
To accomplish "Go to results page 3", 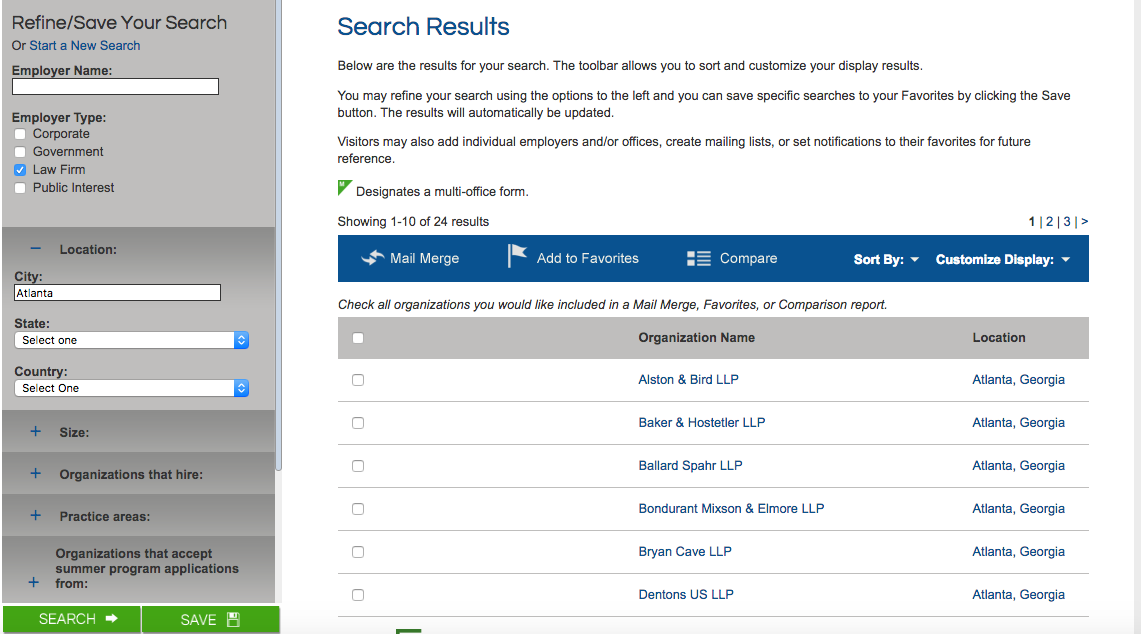I will coord(1067,221).
